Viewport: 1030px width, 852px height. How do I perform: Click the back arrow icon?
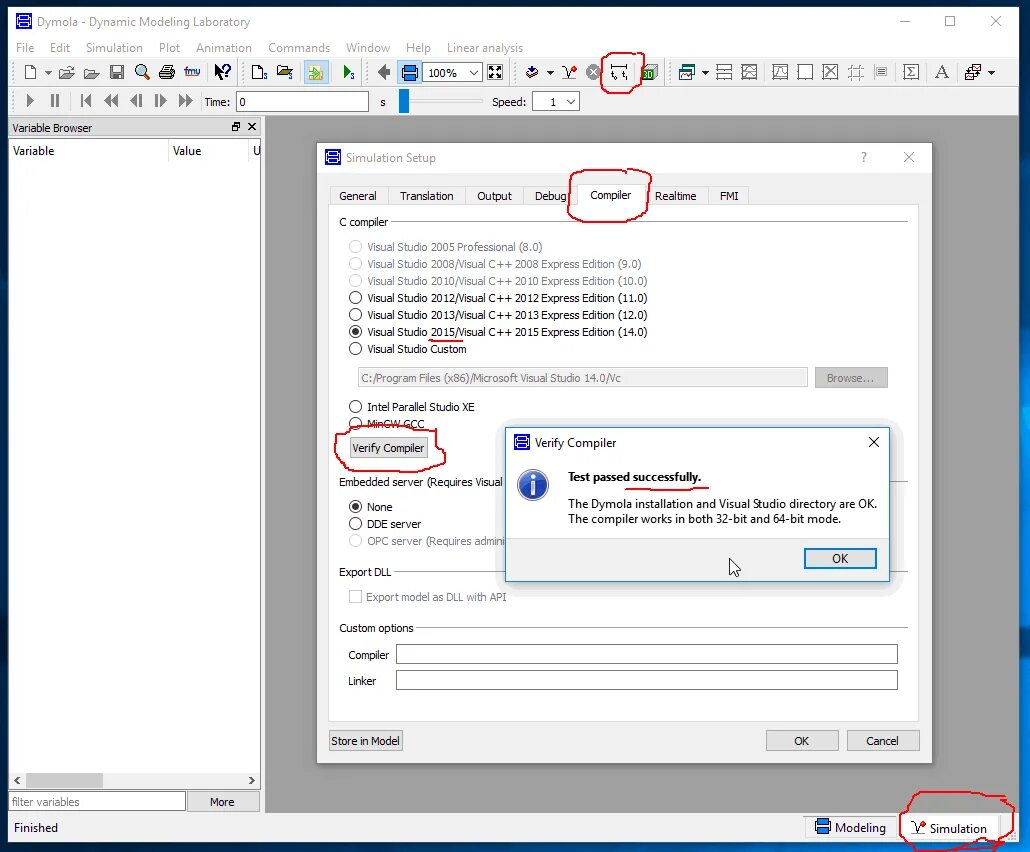point(384,72)
